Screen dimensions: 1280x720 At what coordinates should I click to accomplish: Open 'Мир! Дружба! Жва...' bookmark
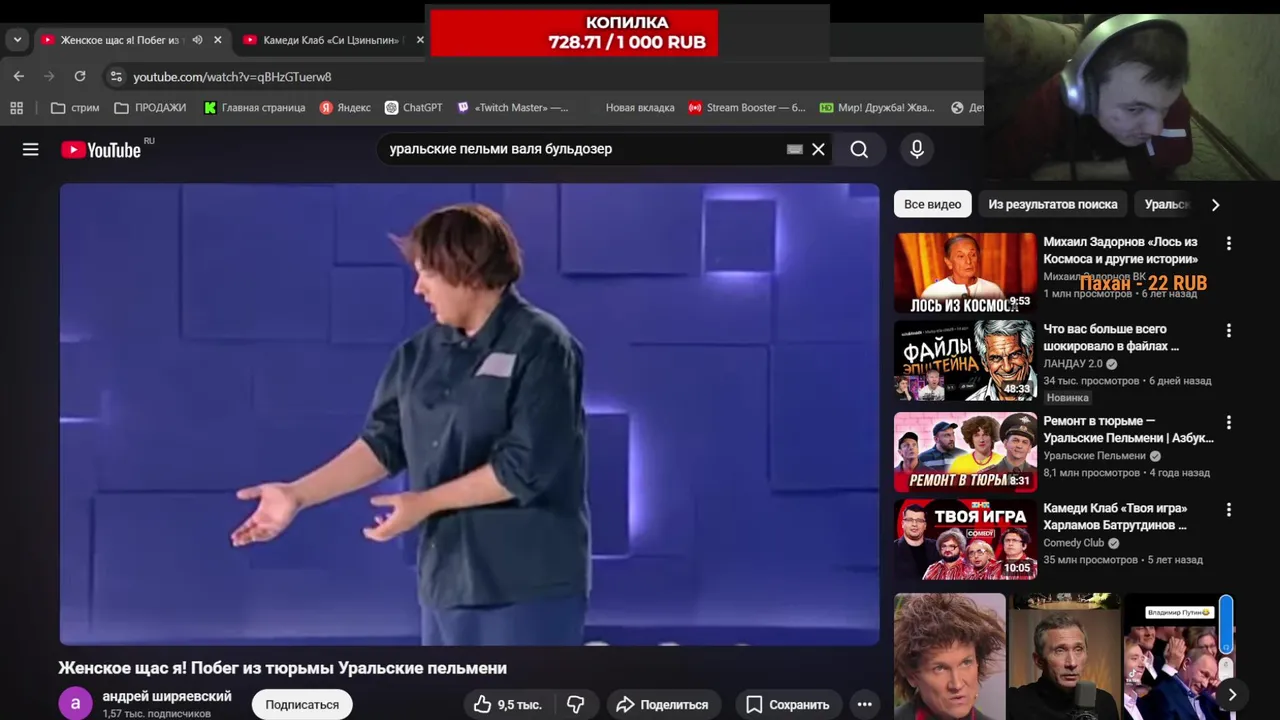point(877,107)
